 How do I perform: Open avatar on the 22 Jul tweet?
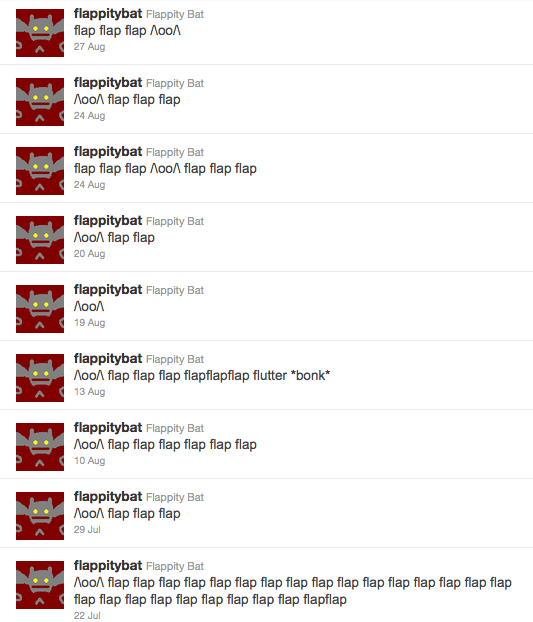(40, 585)
